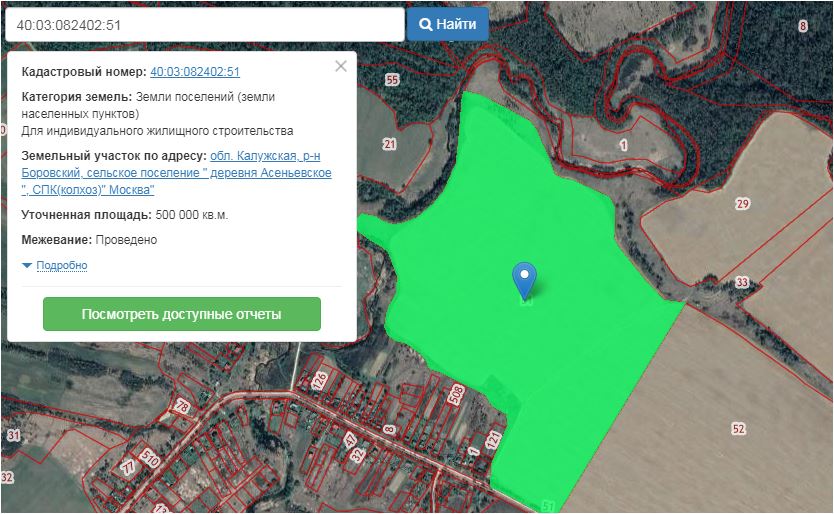Click parcel label 78 on the map
The width and height of the screenshot is (834, 514).
[x=181, y=406]
